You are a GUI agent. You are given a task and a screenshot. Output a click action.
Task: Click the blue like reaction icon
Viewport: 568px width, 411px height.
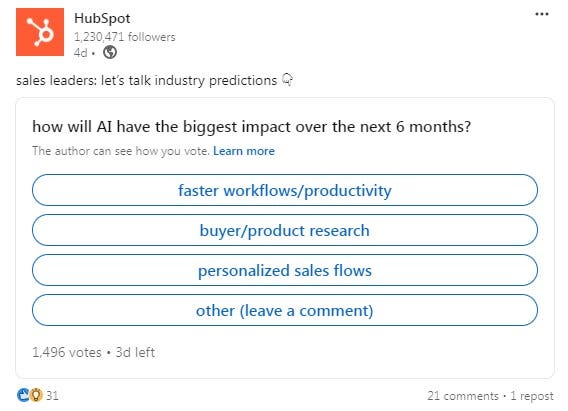click(x=23, y=395)
